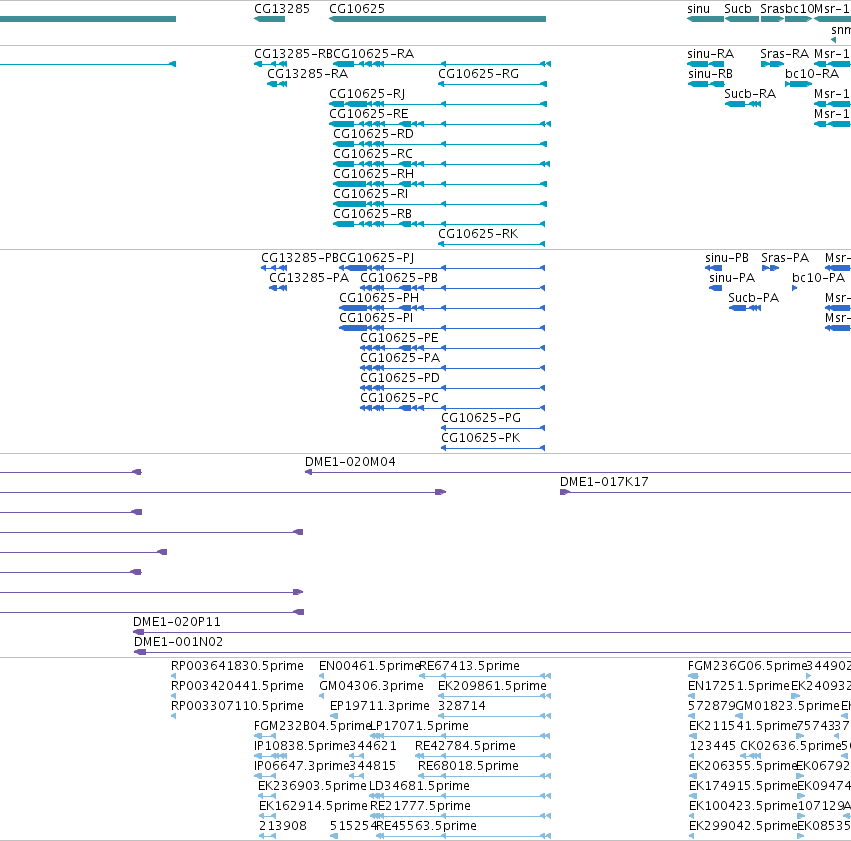Select protein CG13285-PA

point(309,278)
